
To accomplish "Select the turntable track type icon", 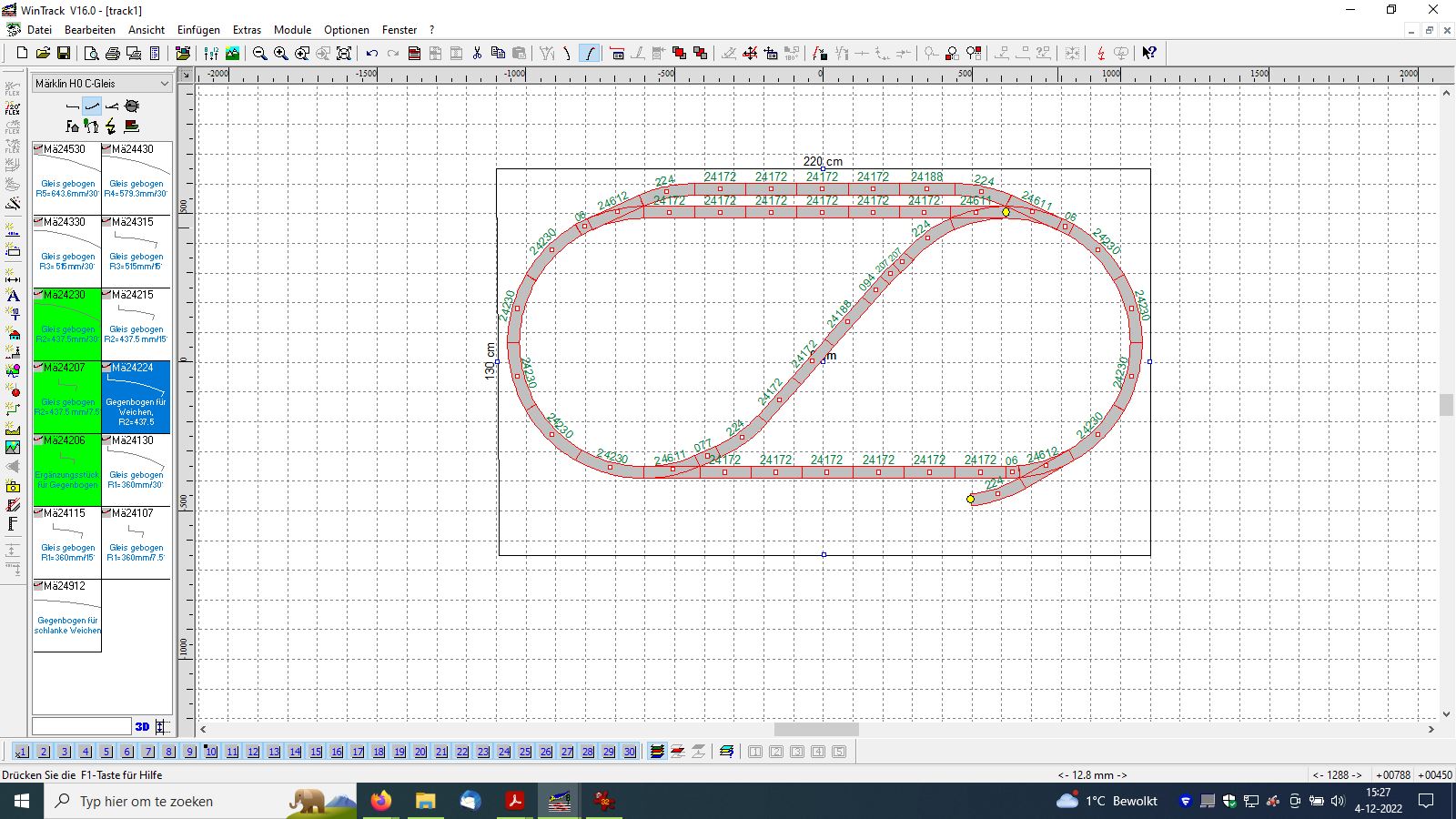I will (x=132, y=106).
